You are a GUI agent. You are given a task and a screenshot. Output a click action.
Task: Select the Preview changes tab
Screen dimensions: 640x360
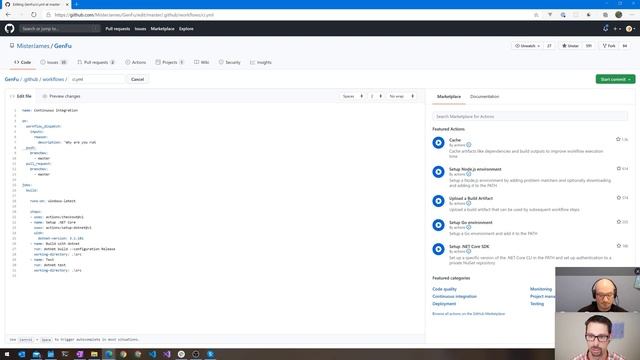point(61,96)
